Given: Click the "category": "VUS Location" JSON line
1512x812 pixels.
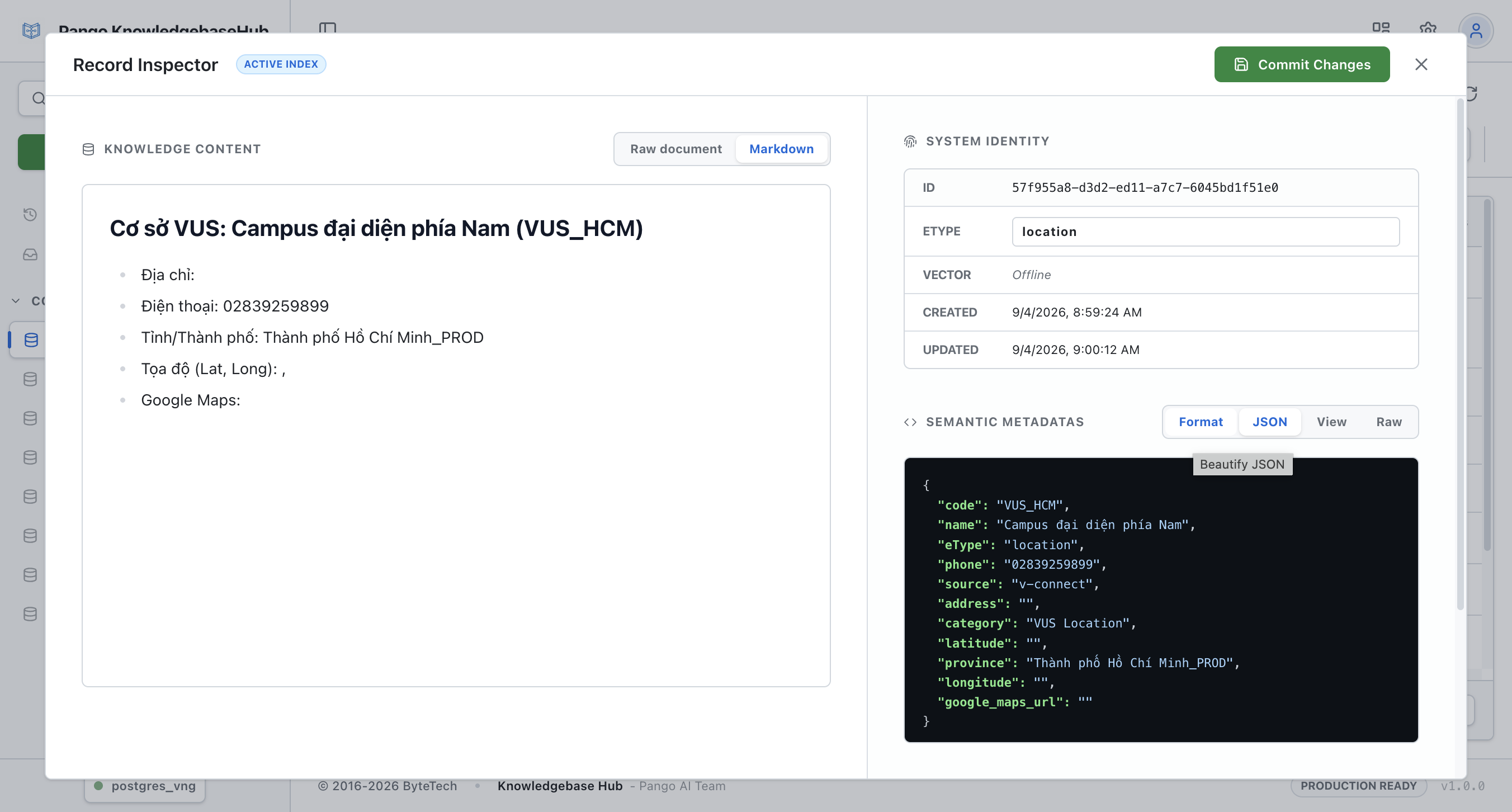Looking at the screenshot, I should pos(1037,623).
